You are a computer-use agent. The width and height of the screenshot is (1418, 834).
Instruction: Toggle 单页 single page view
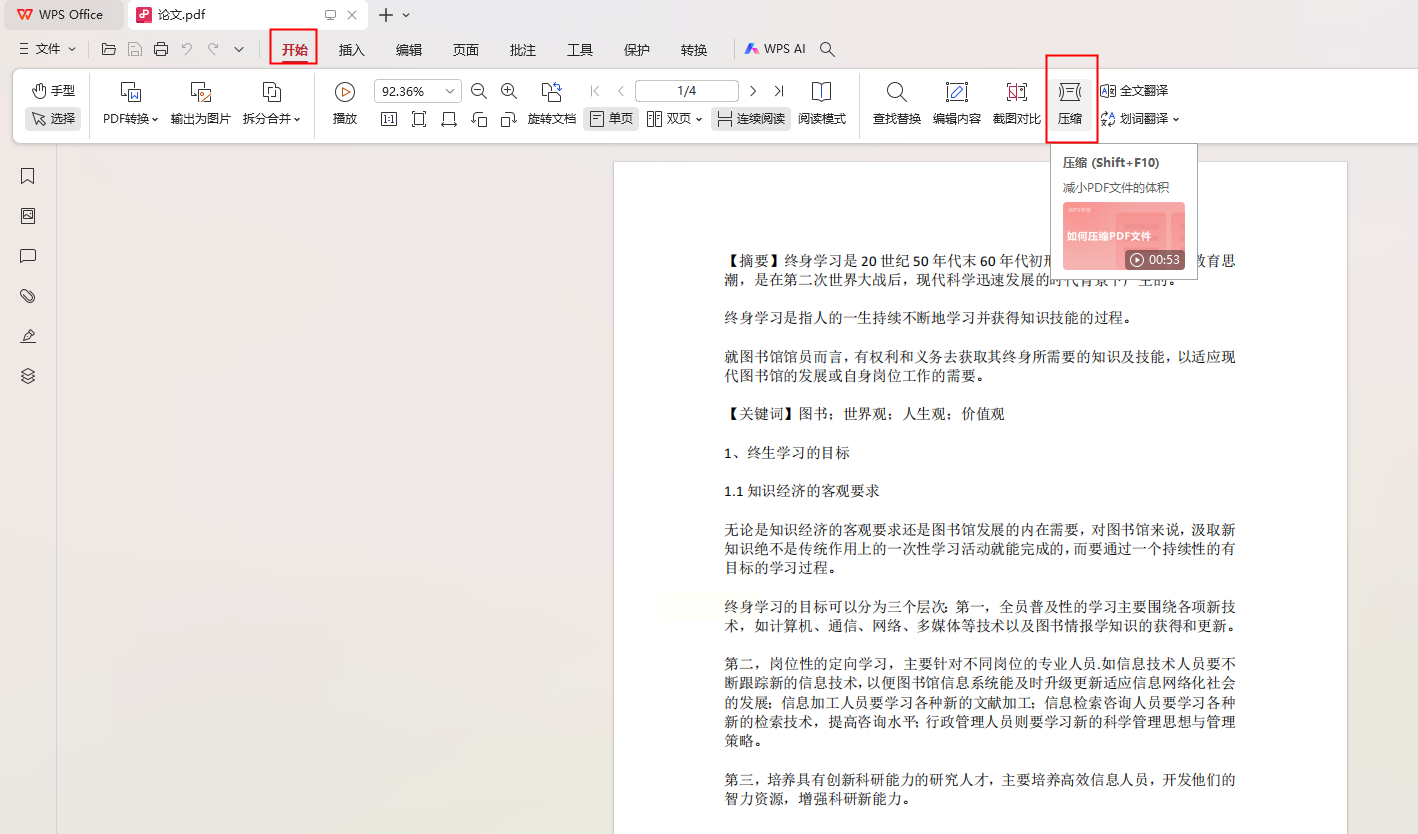(611, 119)
